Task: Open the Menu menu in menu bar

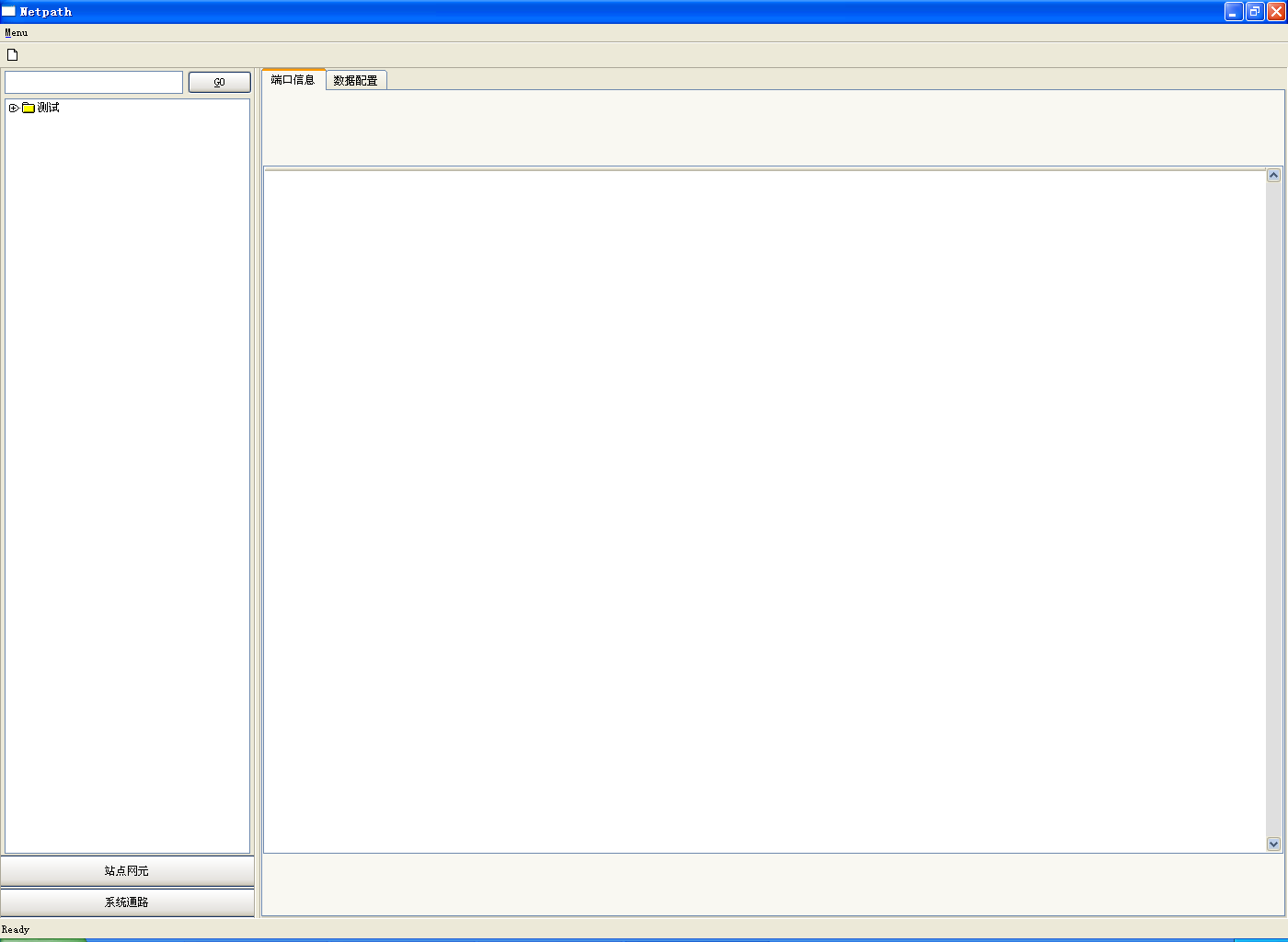Action: [17, 32]
